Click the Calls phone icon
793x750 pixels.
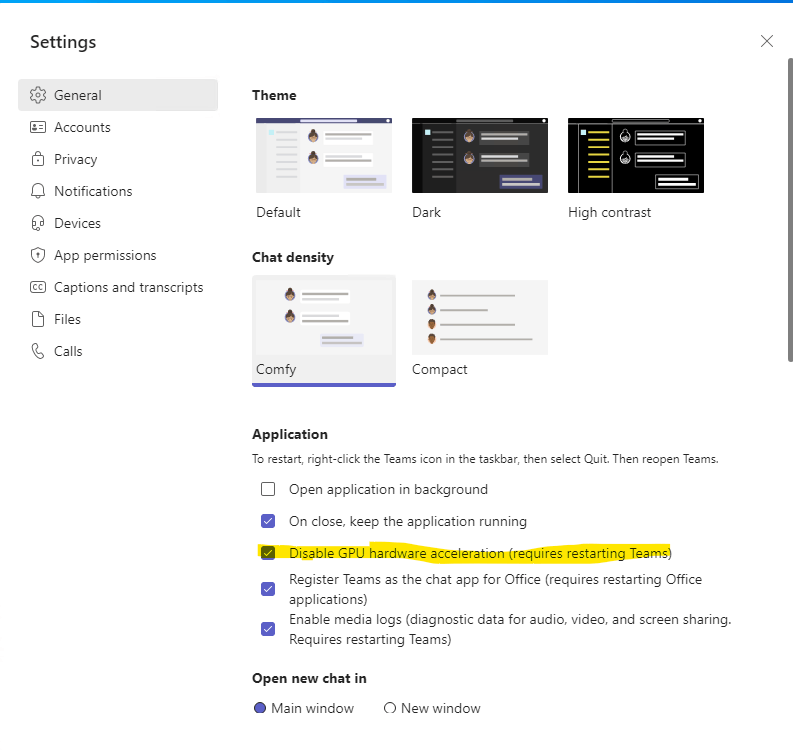[x=38, y=351]
